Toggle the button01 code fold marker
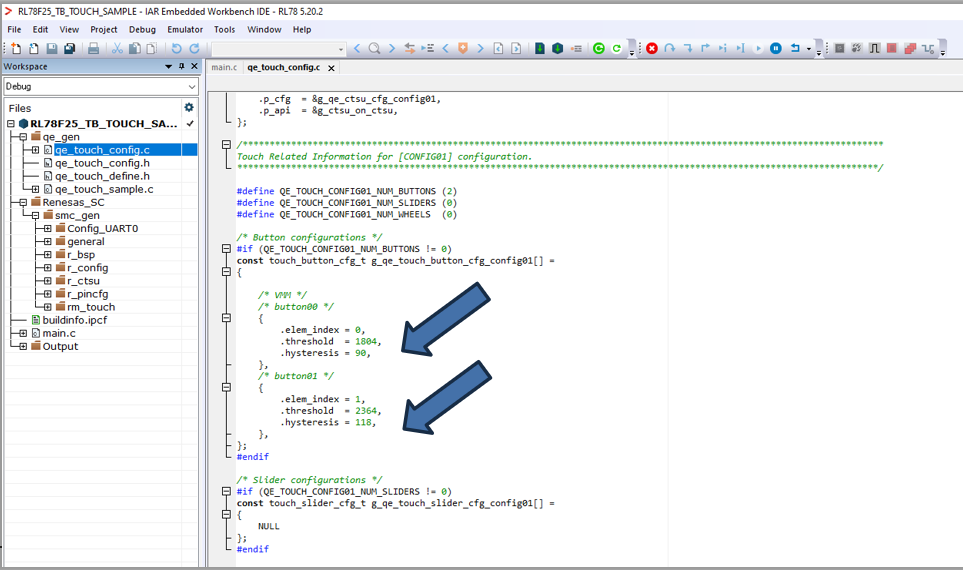Screen dimensions: 963x570 click(227, 387)
